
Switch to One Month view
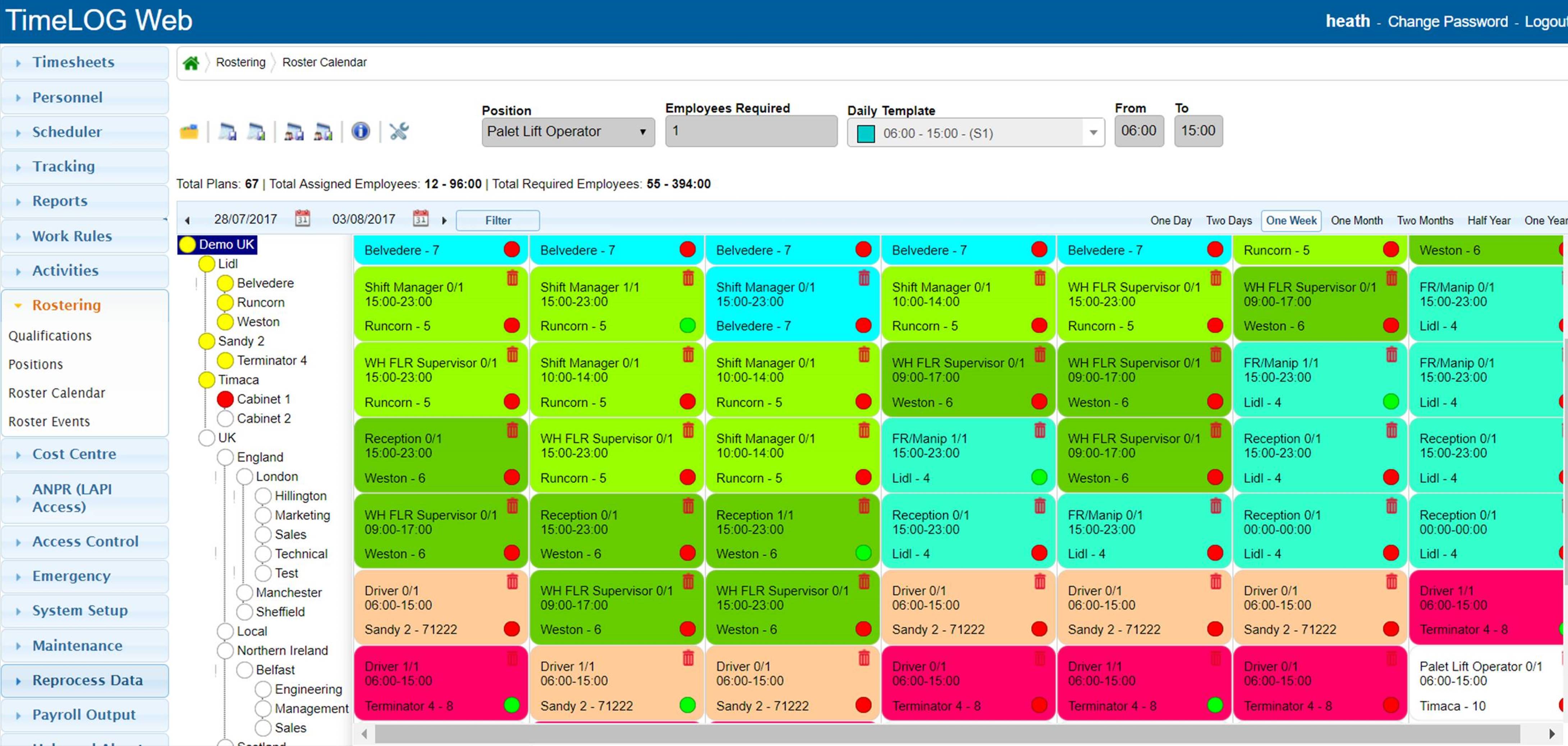pos(1356,220)
